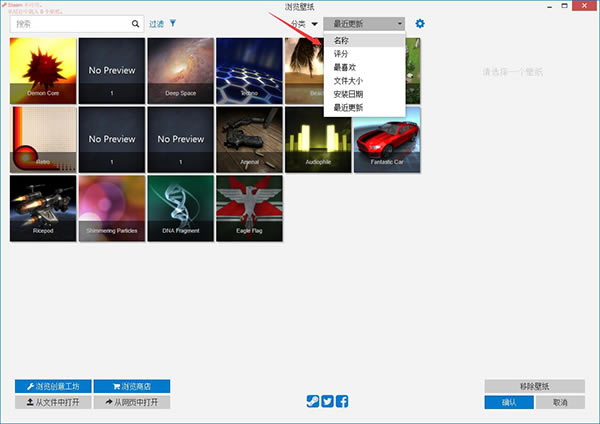
Task: Choose 安装日期 in sort menu
Action: pos(364,94)
